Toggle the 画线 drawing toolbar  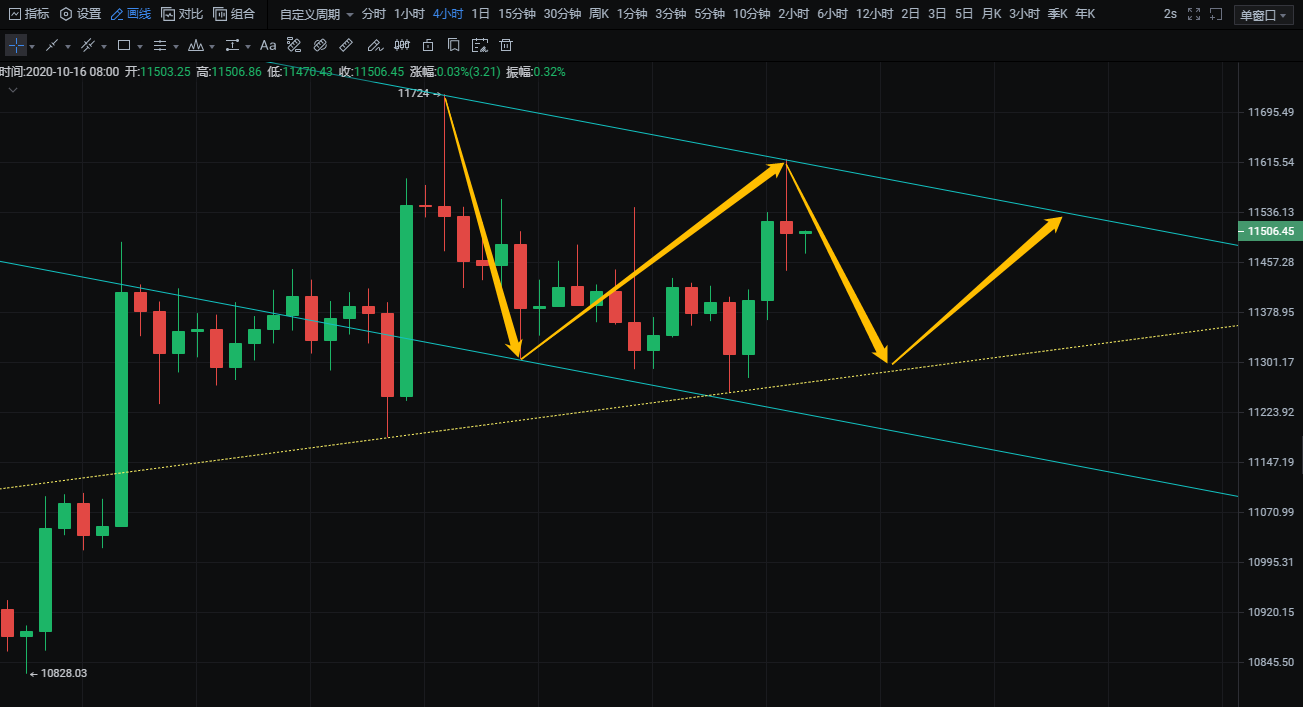[x=130, y=14]
